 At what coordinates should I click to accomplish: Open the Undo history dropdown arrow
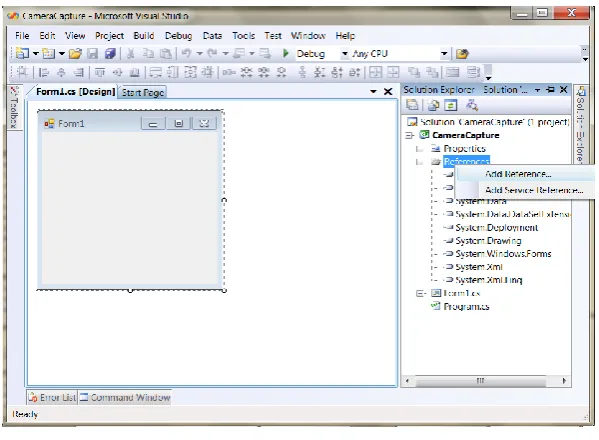tap(199, 53)
